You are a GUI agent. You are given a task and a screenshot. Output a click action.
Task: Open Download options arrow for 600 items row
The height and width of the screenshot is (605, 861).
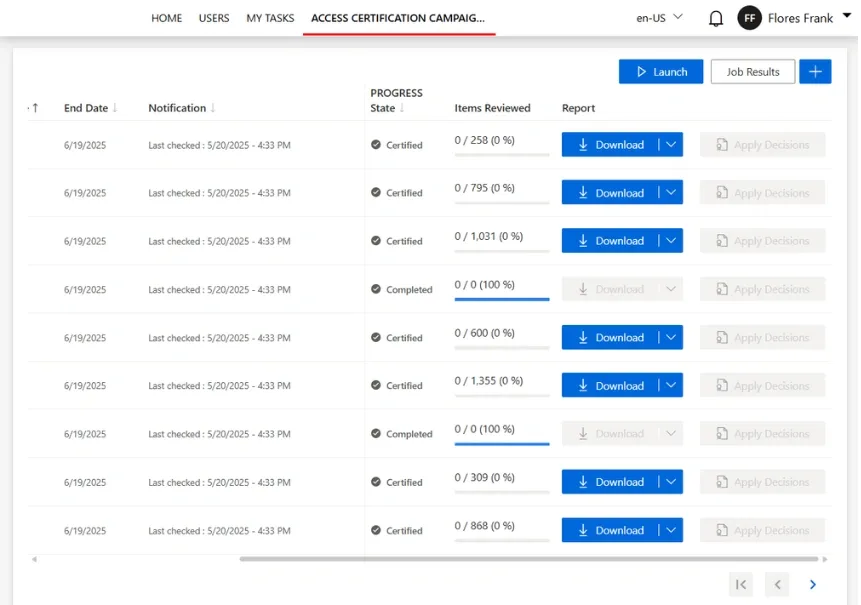(673, 338)
